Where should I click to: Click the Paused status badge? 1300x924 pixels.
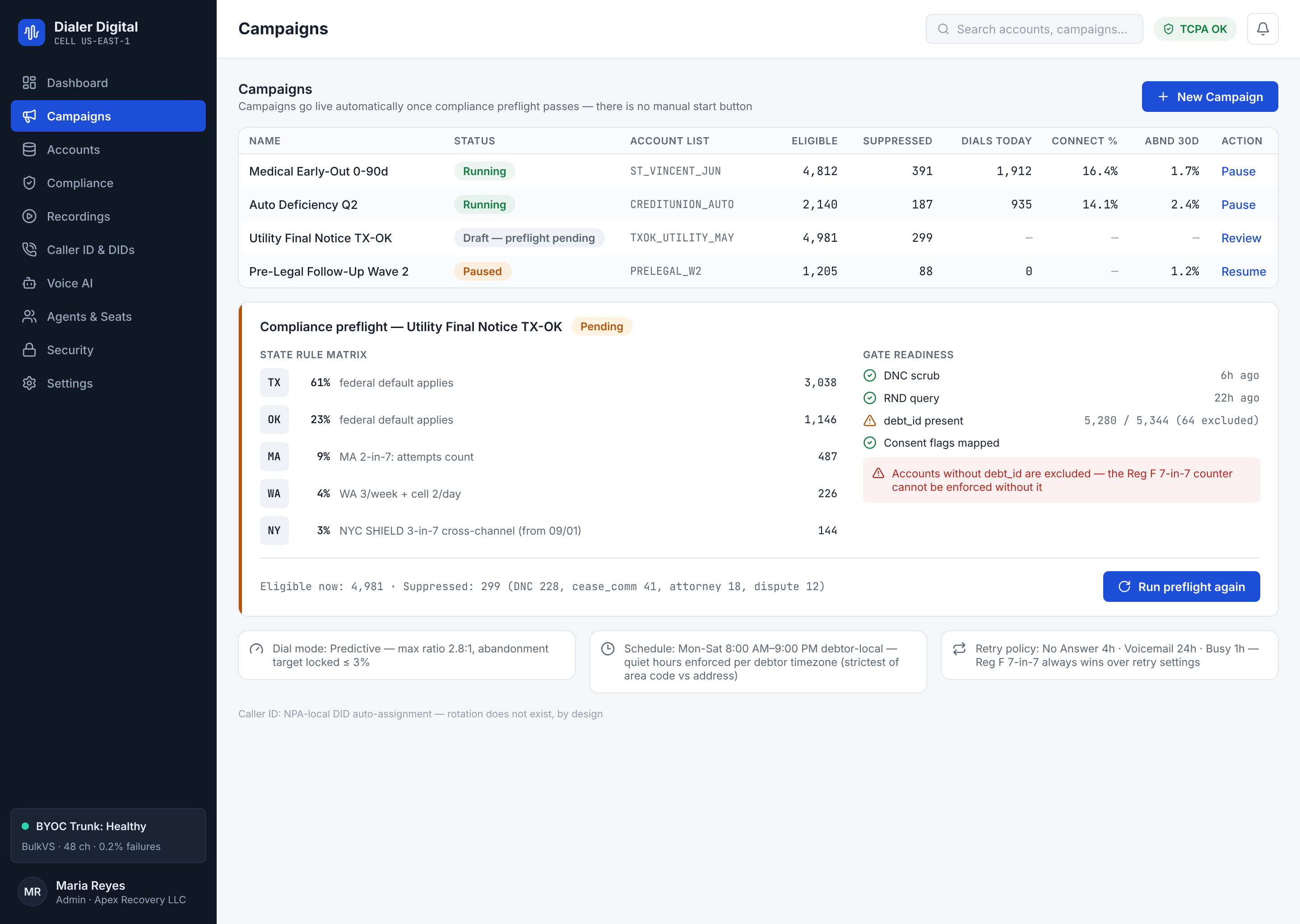pos(482,272)
